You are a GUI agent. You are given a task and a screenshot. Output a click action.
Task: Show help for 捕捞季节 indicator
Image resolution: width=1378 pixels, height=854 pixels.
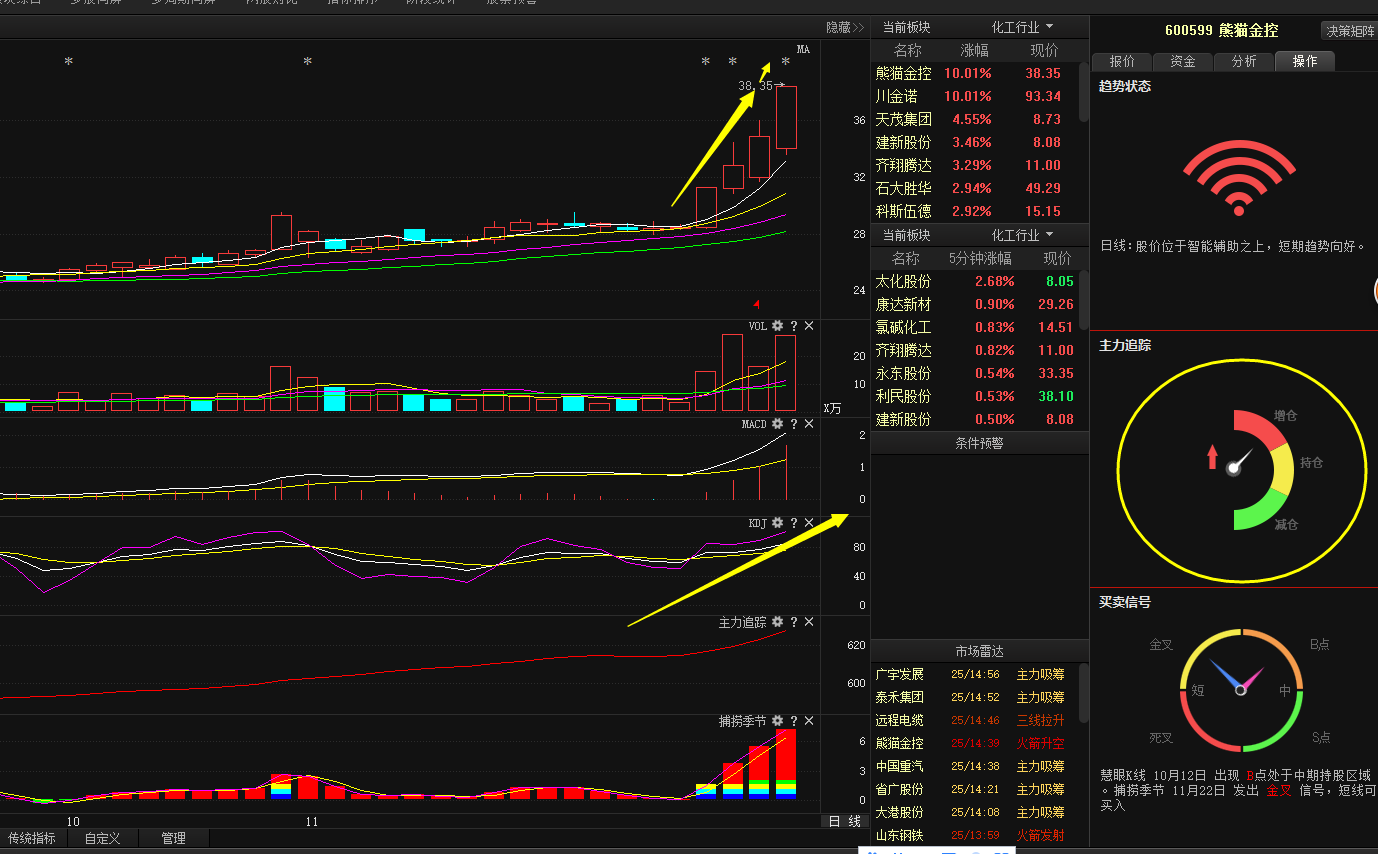pos(794,721)
